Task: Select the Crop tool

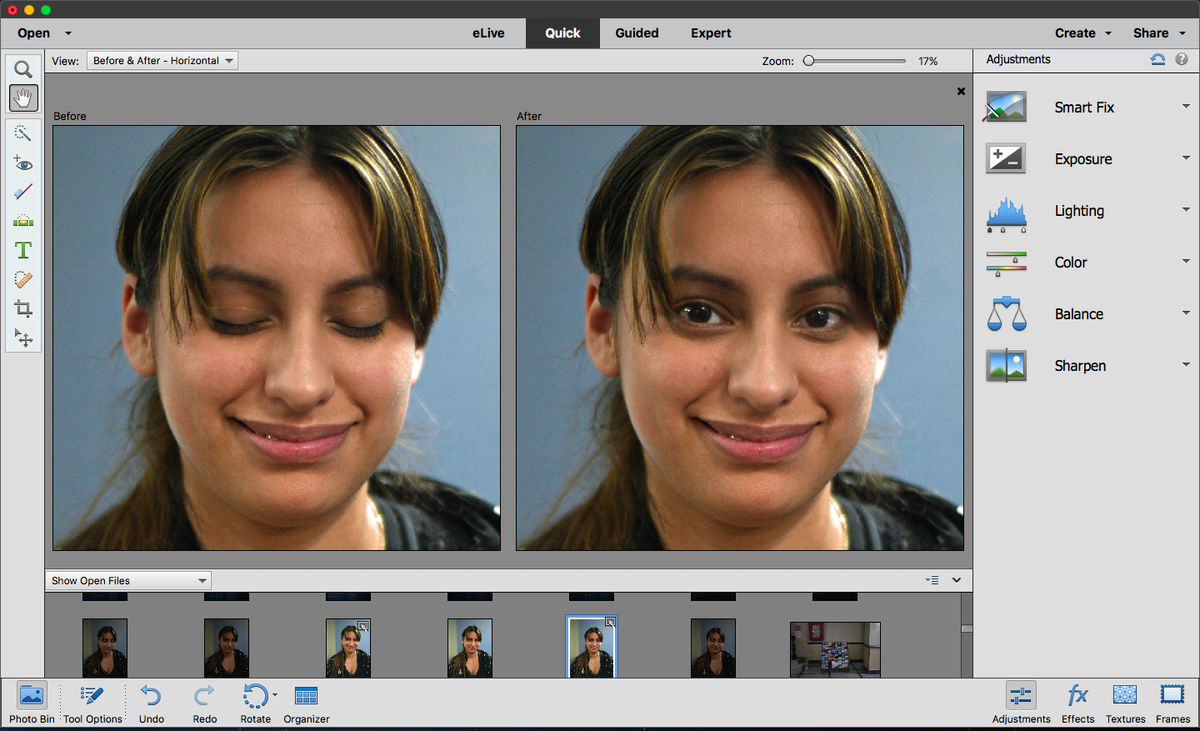Action: pyautogui.click(x=23, y=308)
